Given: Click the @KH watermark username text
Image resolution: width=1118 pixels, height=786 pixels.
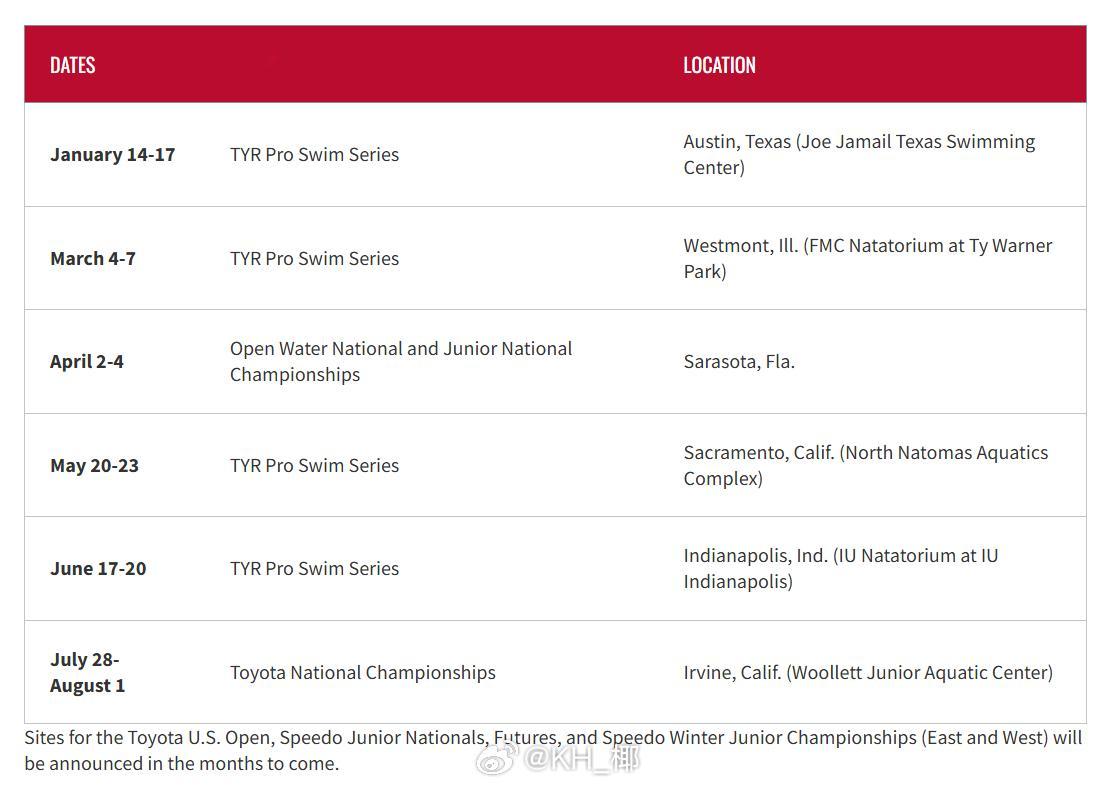Looking at the screenshot, I should (581, 760).
